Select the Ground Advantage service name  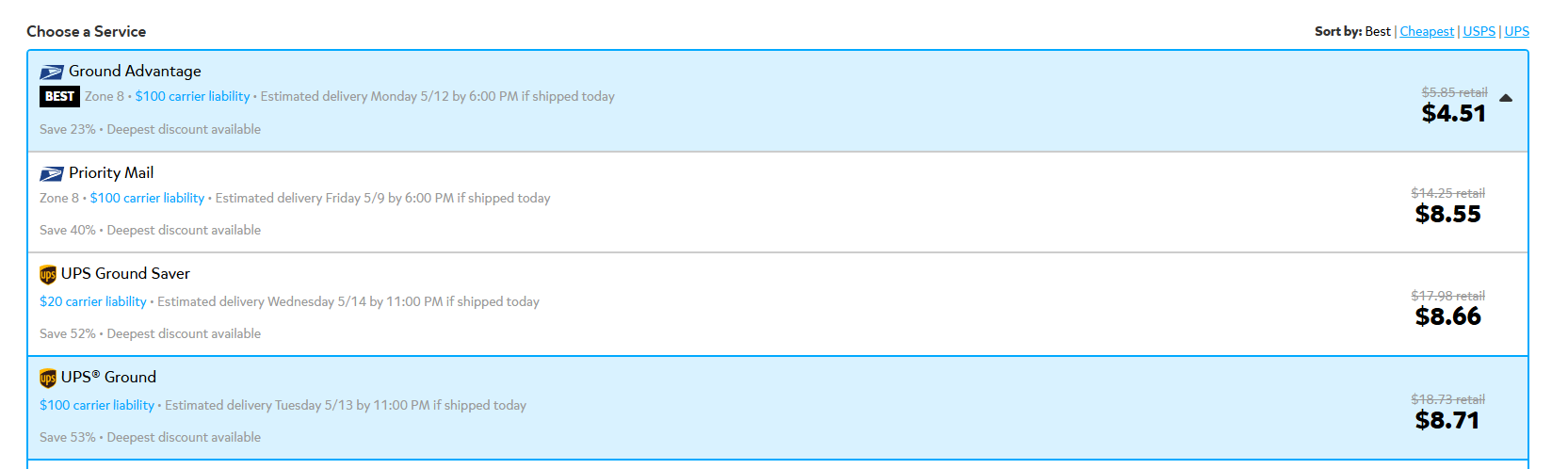(x=135, y=72)
